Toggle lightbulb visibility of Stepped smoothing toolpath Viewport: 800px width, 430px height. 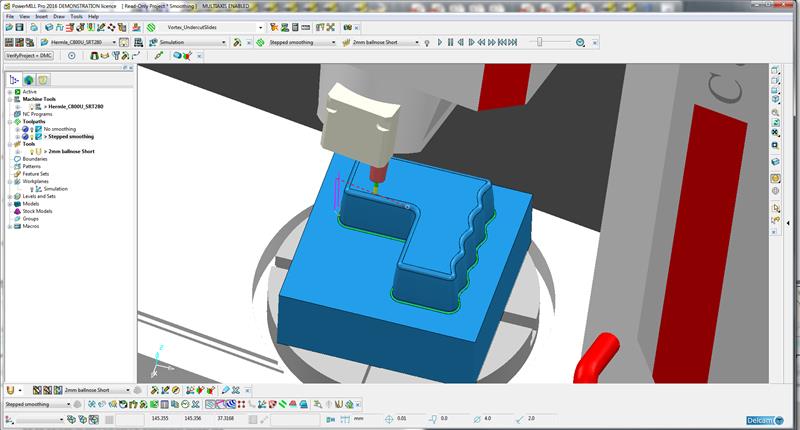[x=32, y=137]
